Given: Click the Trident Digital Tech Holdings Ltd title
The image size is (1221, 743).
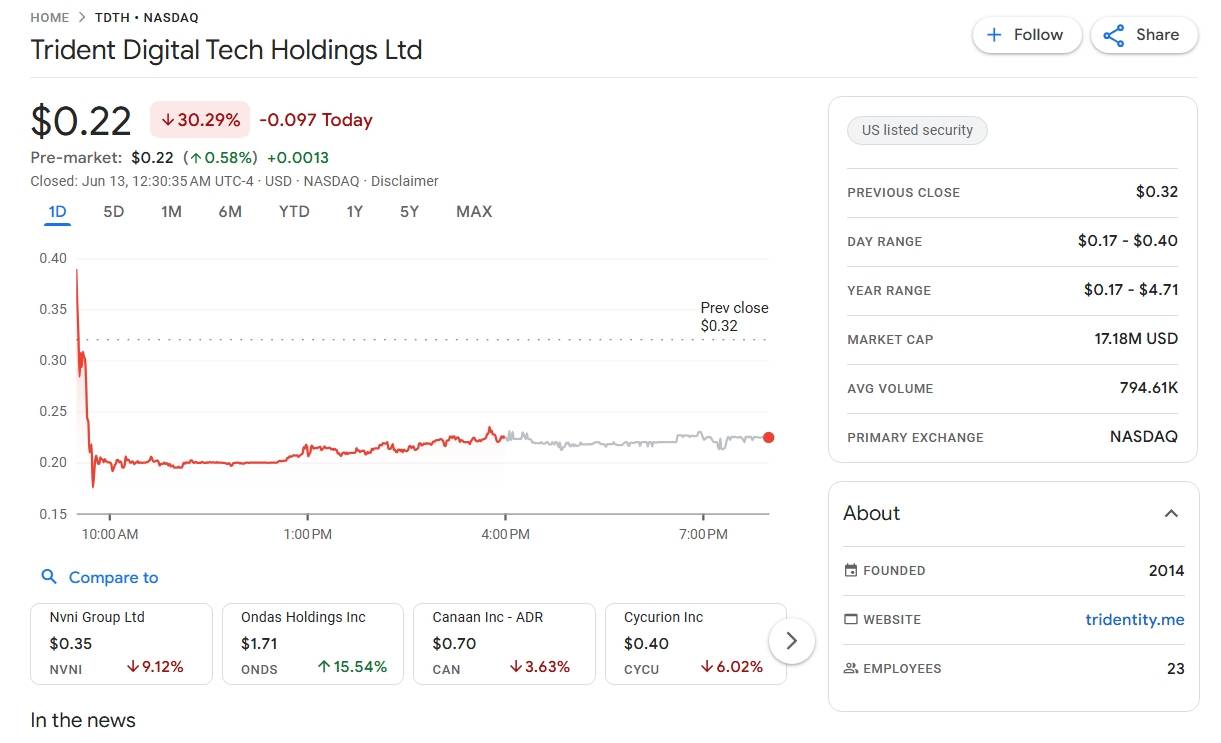Looking at the screenshot, I should click(x=227, y=49).
